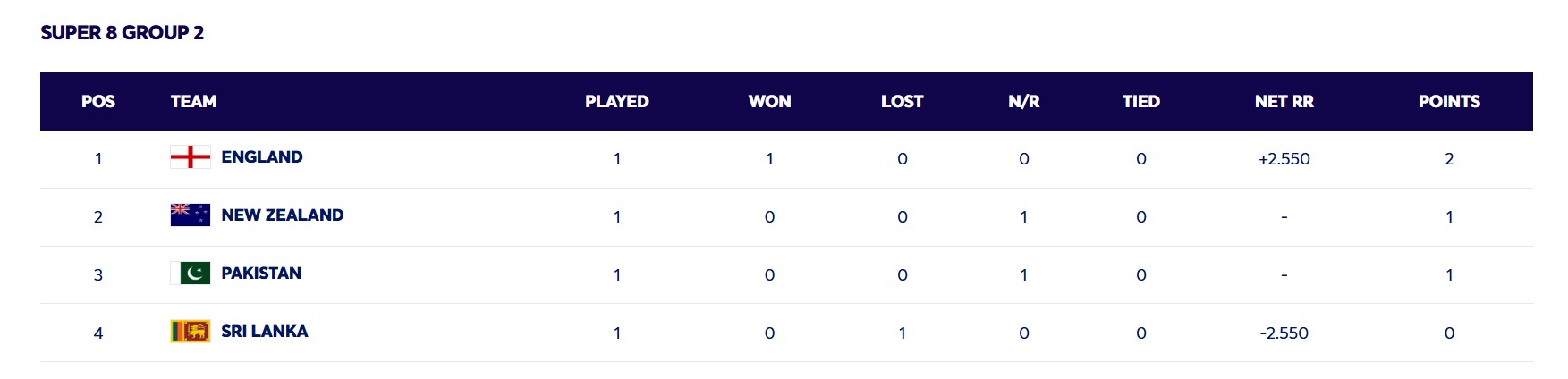Click the NET RR column header
The width and height of the screenshot is (1568, 379).
coord(1284,102)
